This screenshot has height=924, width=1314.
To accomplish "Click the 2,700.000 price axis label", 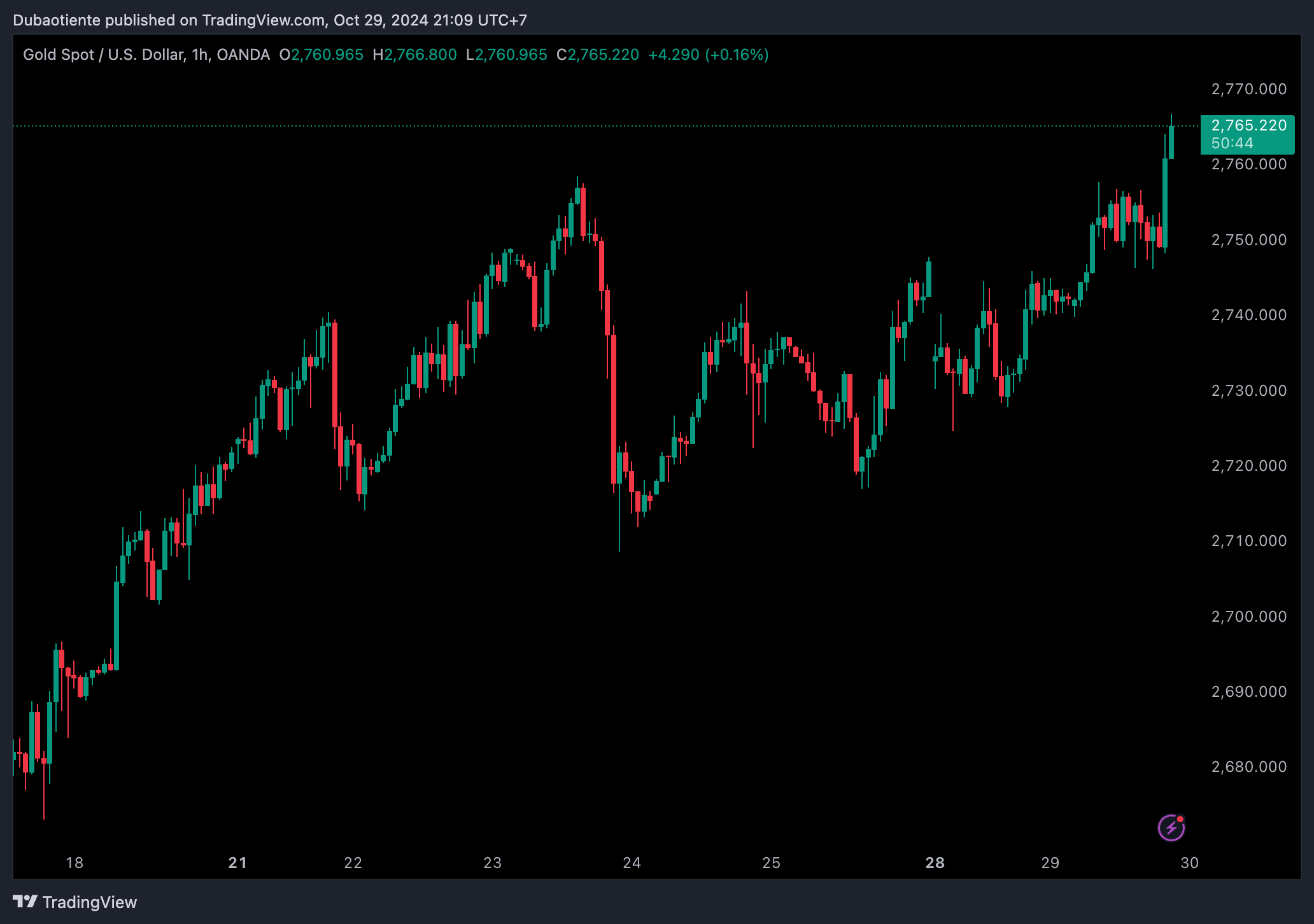I will click(1248, 617).
